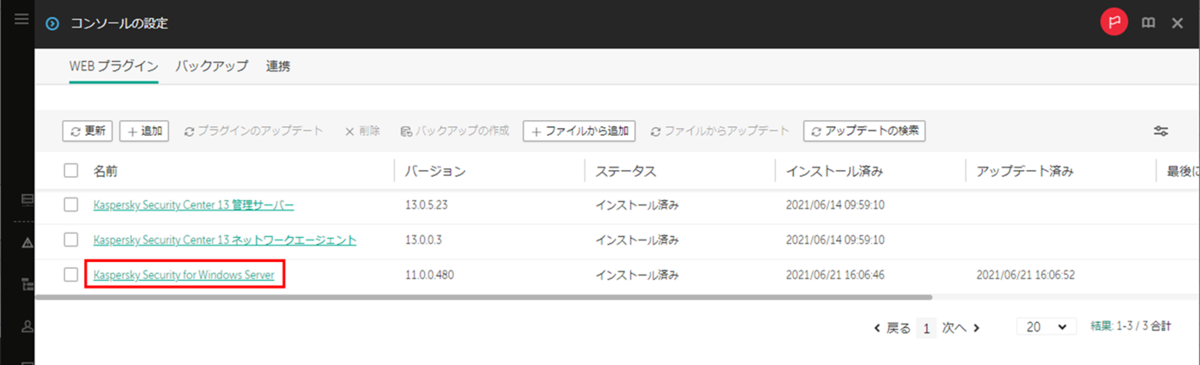Sort by インストール済み column header
This screenshot has width=1200, height=365.
[834, 171]
